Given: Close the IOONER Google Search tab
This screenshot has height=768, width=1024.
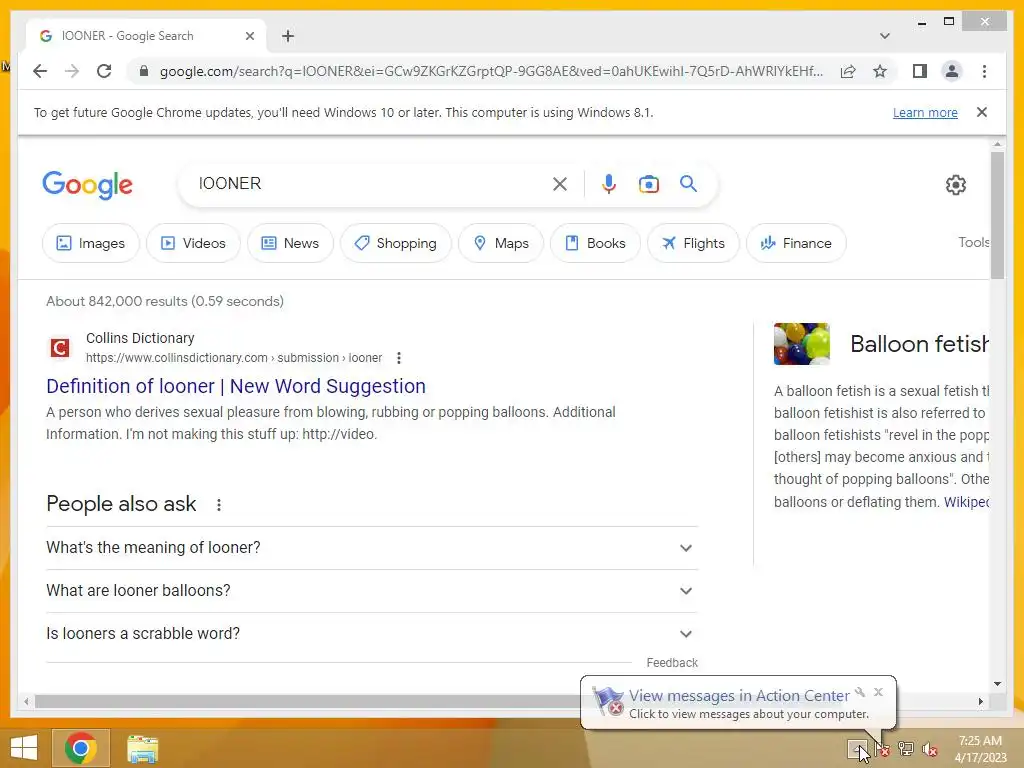Looking at the screenshot, I should (x=249, y=36).
